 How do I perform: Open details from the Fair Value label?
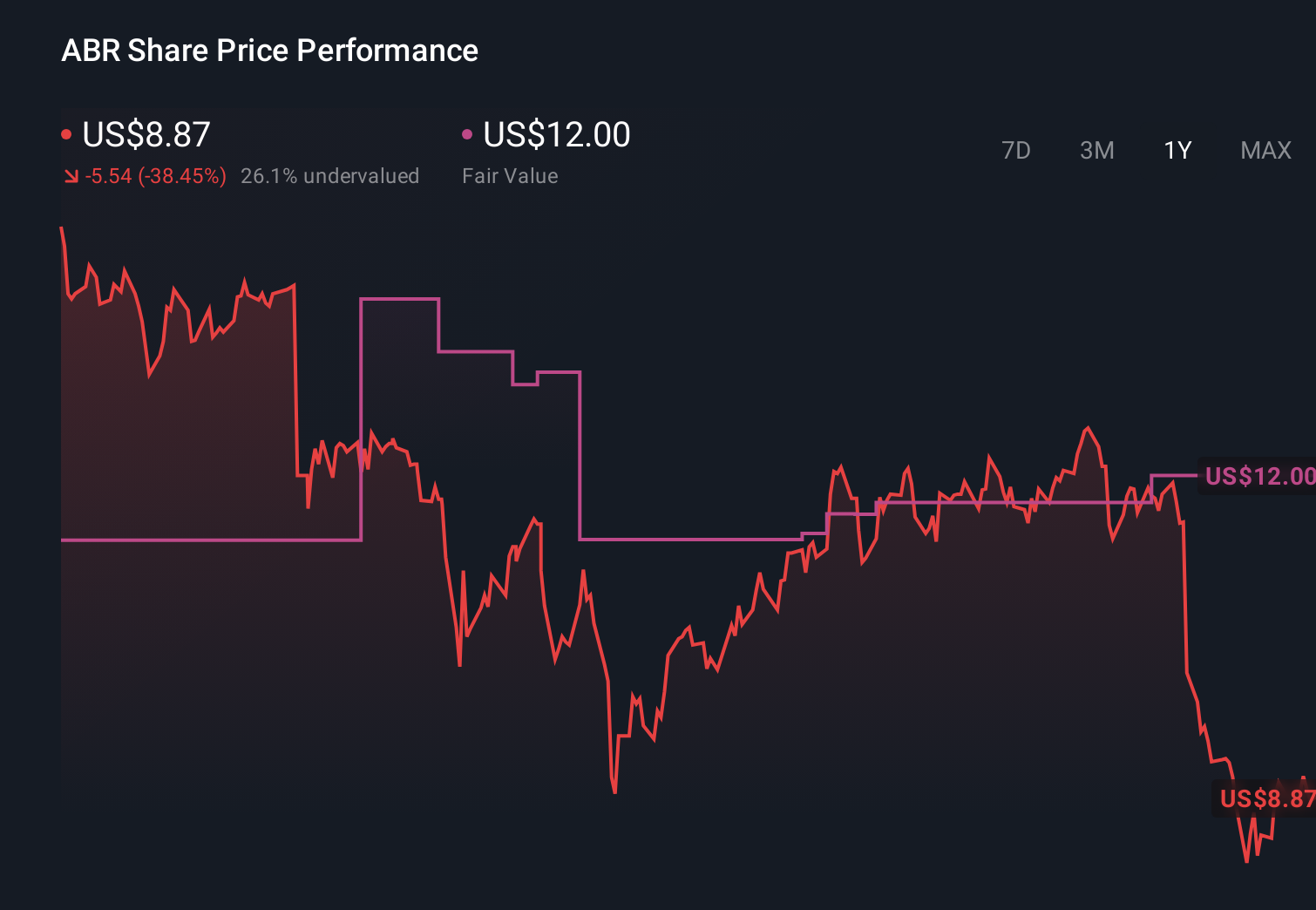(x=510, y=176)
